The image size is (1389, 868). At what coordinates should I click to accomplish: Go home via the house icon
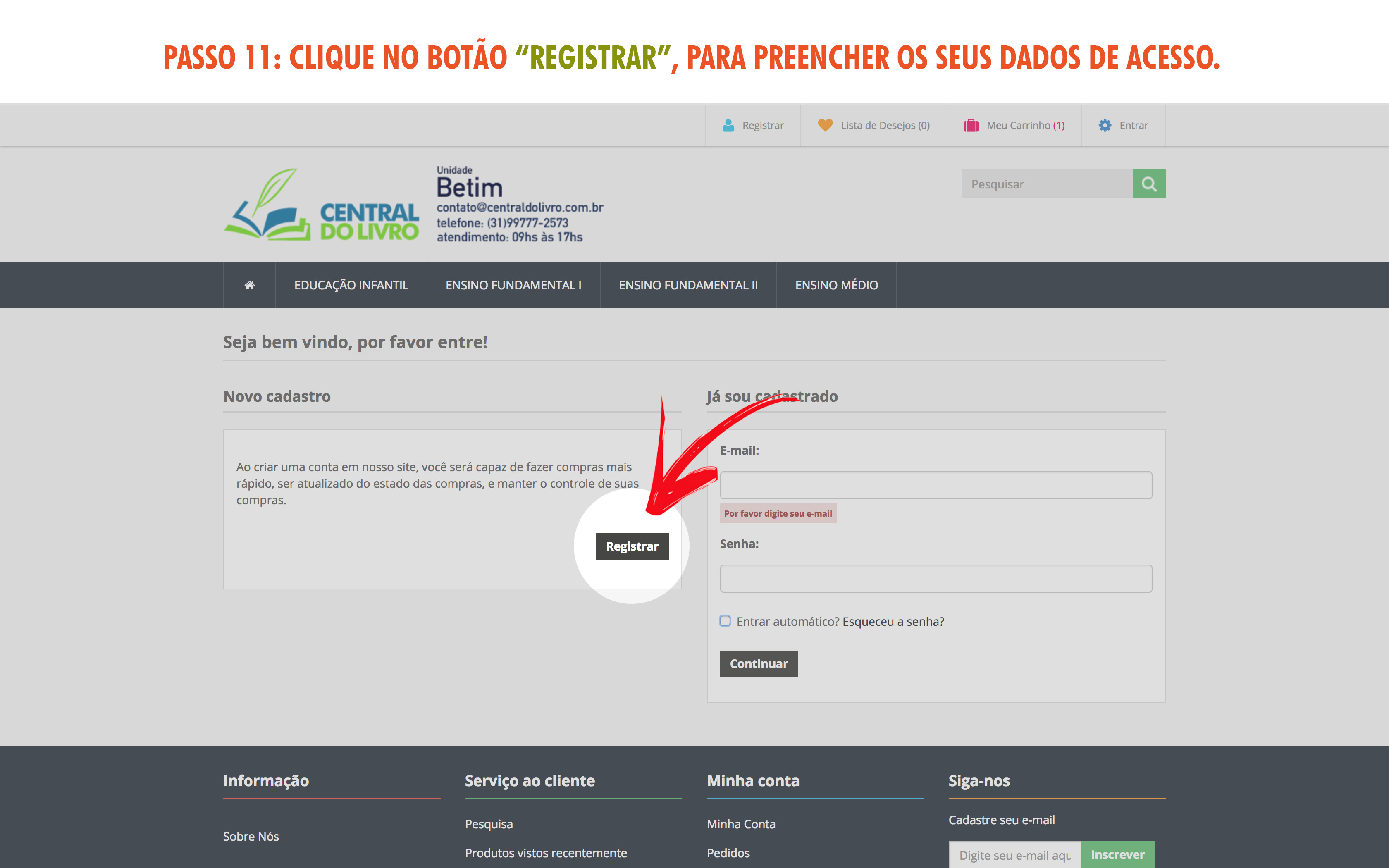click(249, 285)
